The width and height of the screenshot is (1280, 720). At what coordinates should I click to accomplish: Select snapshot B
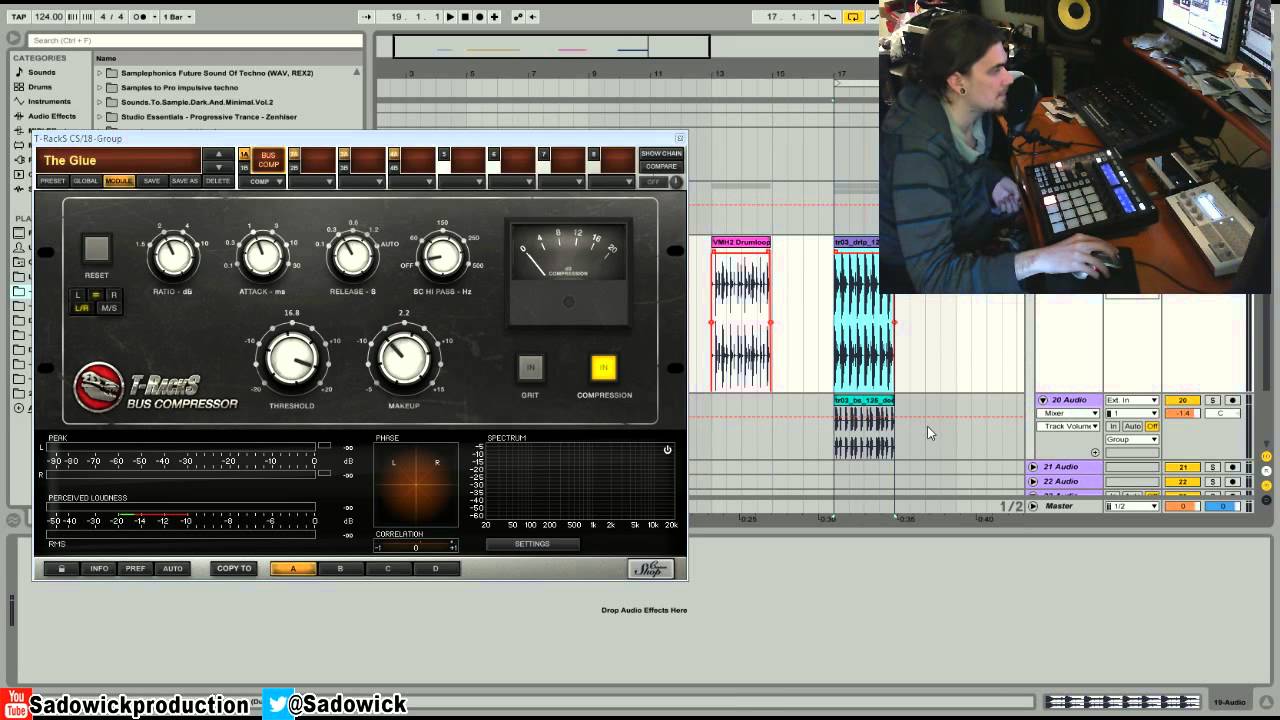click(340, 569)
